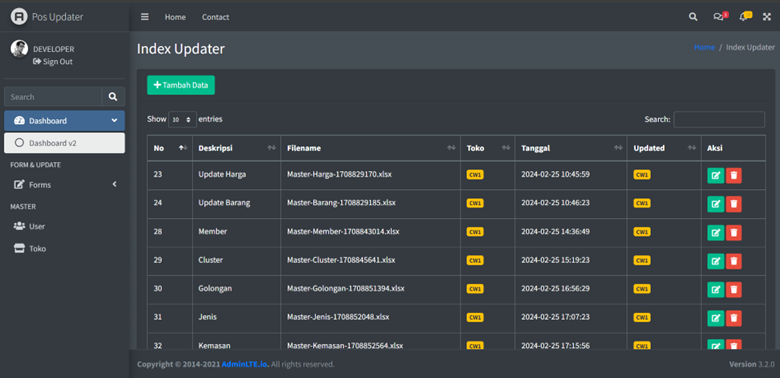Open the navbar search magnifier icon
This screenshot has height=378, width=780.
pyautogui.click(x=693, y=17)
